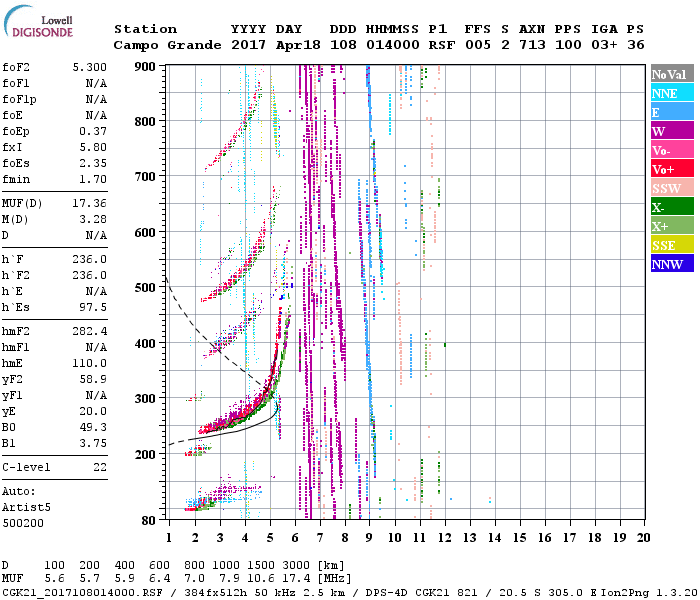The image size is (700, 600).
Task: Click the time value 014000
Action: 393,45
